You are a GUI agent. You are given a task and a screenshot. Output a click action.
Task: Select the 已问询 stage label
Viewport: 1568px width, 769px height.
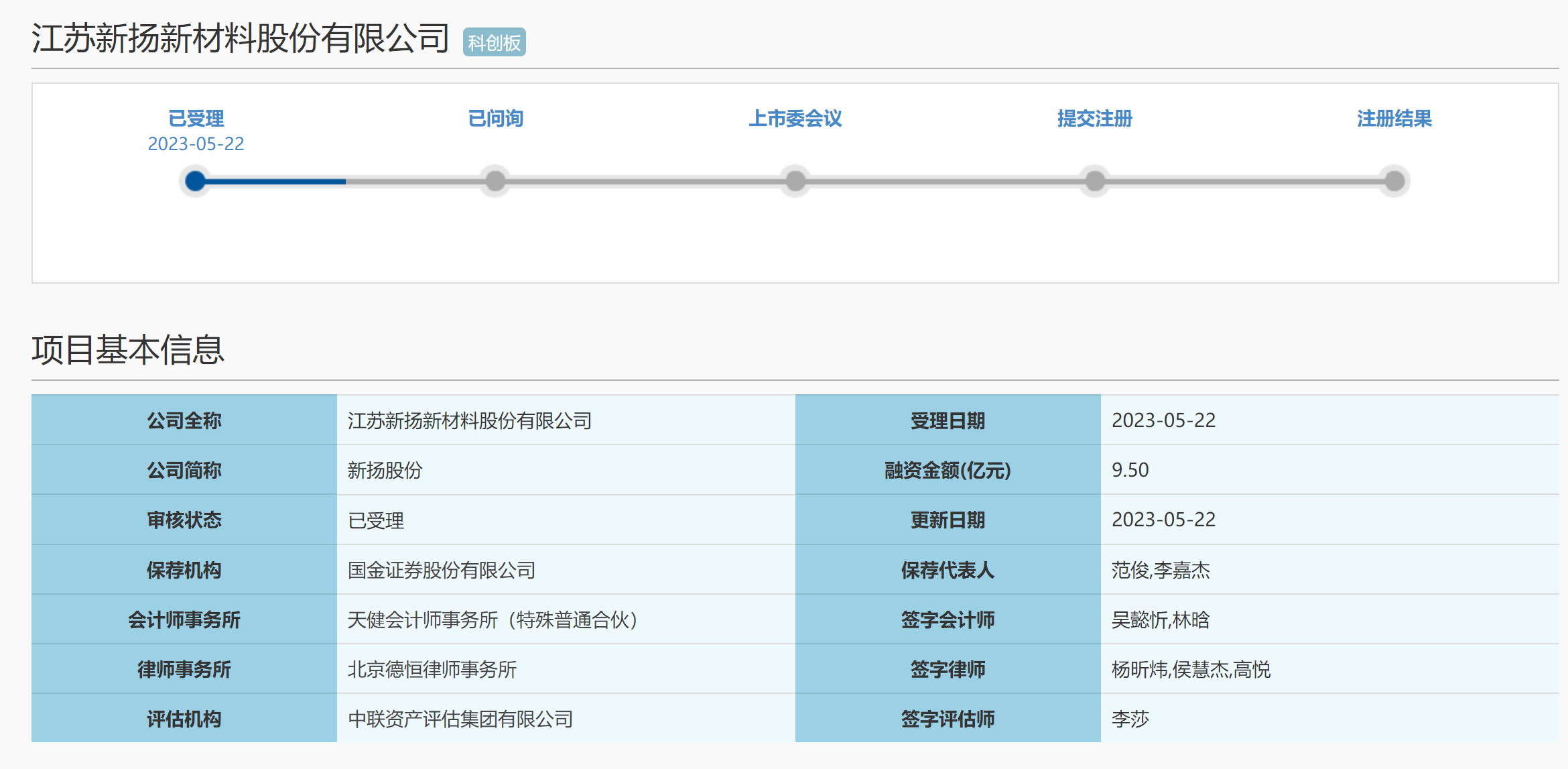495,119
